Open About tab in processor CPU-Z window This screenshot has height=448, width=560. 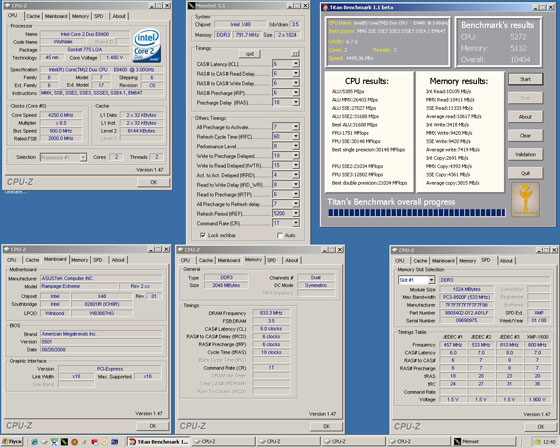pyautogui.click(x=119, y=16)
